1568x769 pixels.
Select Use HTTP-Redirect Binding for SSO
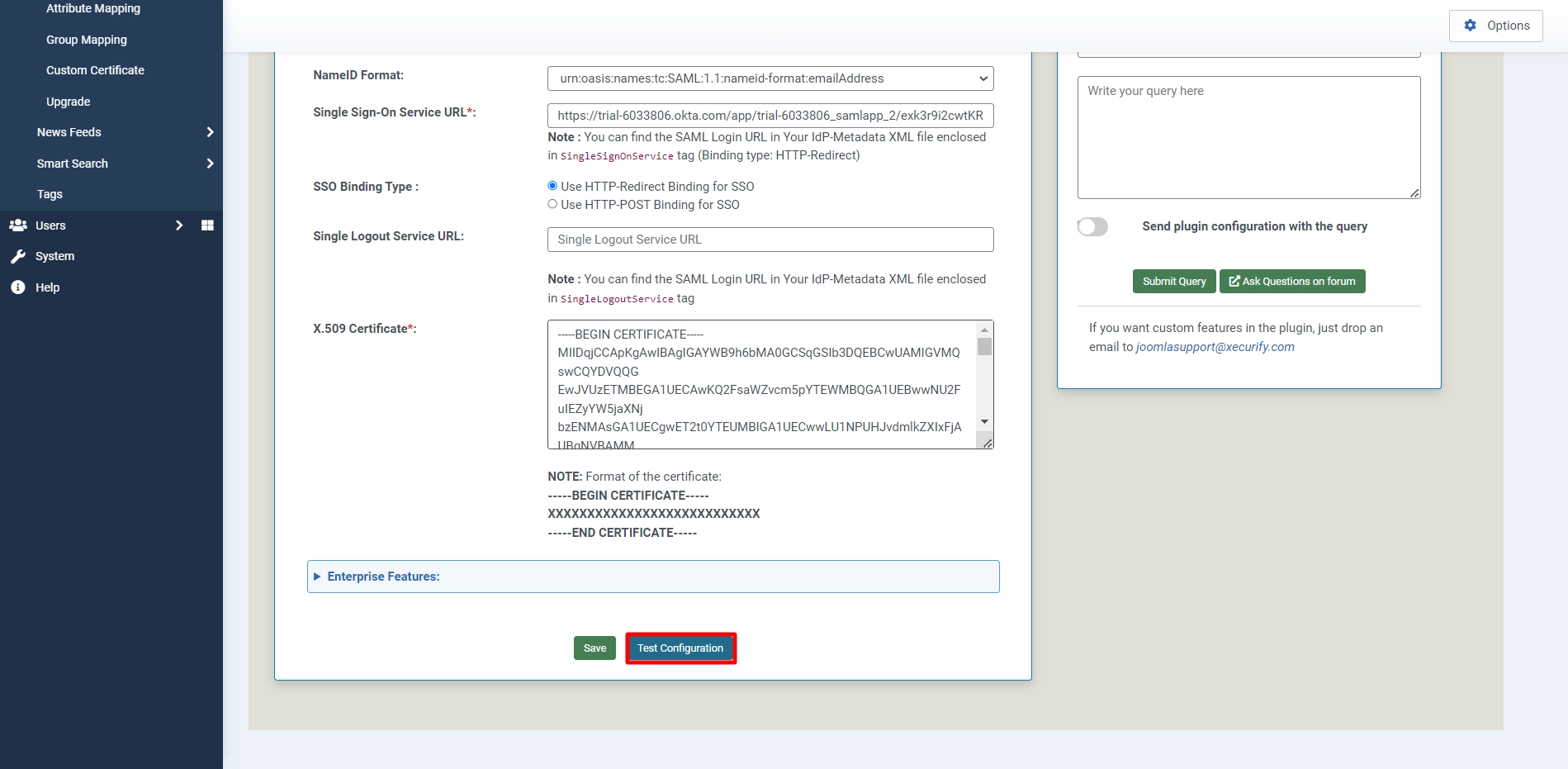552,186
